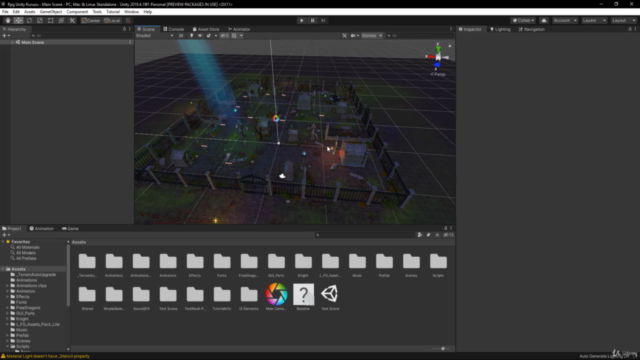Screen dimensions: 640x360
Task: Collapse Favorites in Project tree
Action: pos(3,242)
